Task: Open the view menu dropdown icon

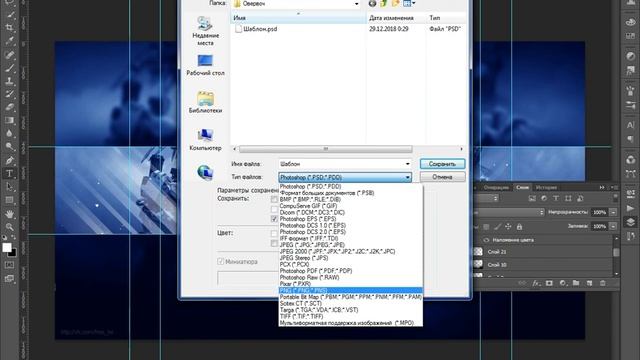Action: [x=409, y=4]
